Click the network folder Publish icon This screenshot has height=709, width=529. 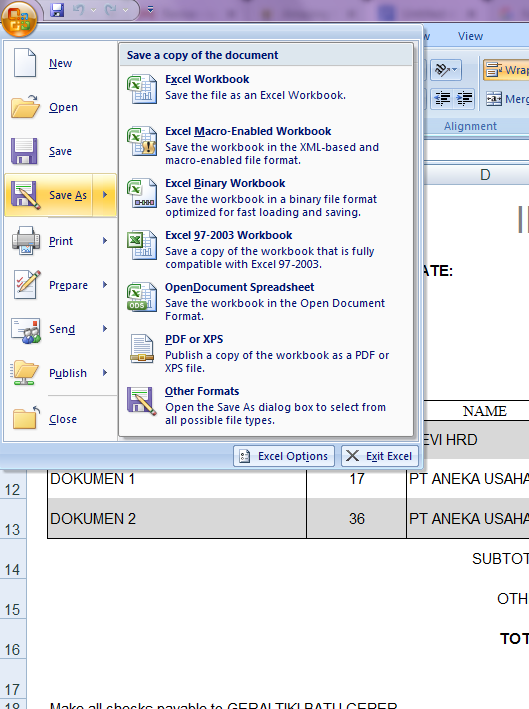click(24, 373)
